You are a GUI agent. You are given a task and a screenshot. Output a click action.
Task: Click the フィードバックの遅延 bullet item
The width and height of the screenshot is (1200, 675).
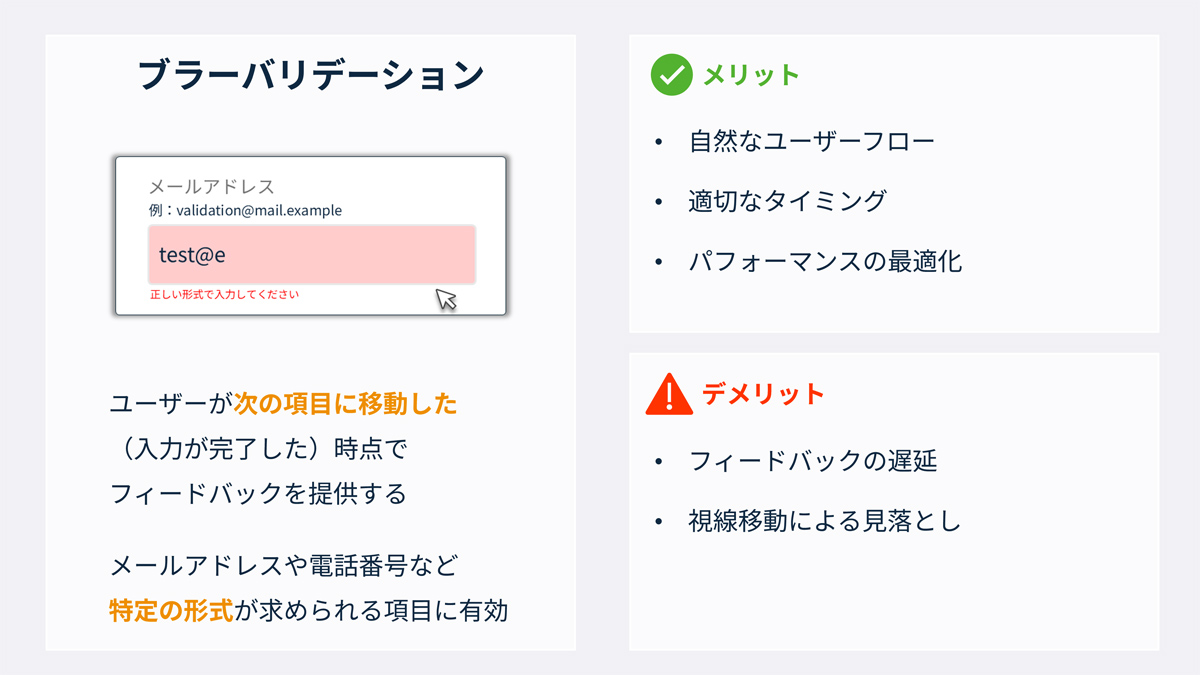point(812,461)
